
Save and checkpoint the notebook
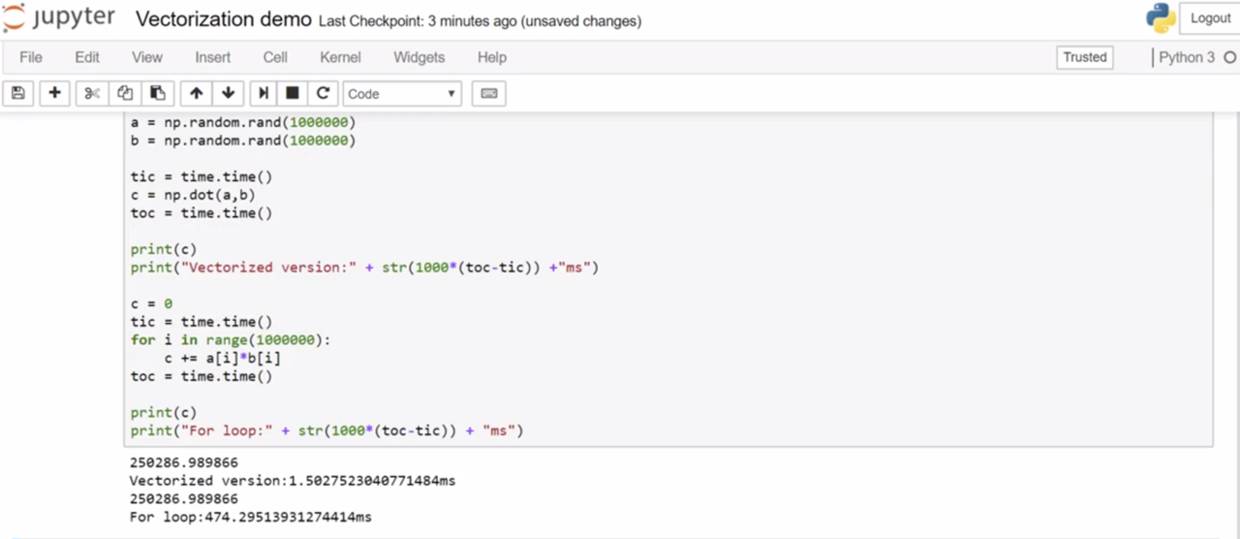[17, 93]
